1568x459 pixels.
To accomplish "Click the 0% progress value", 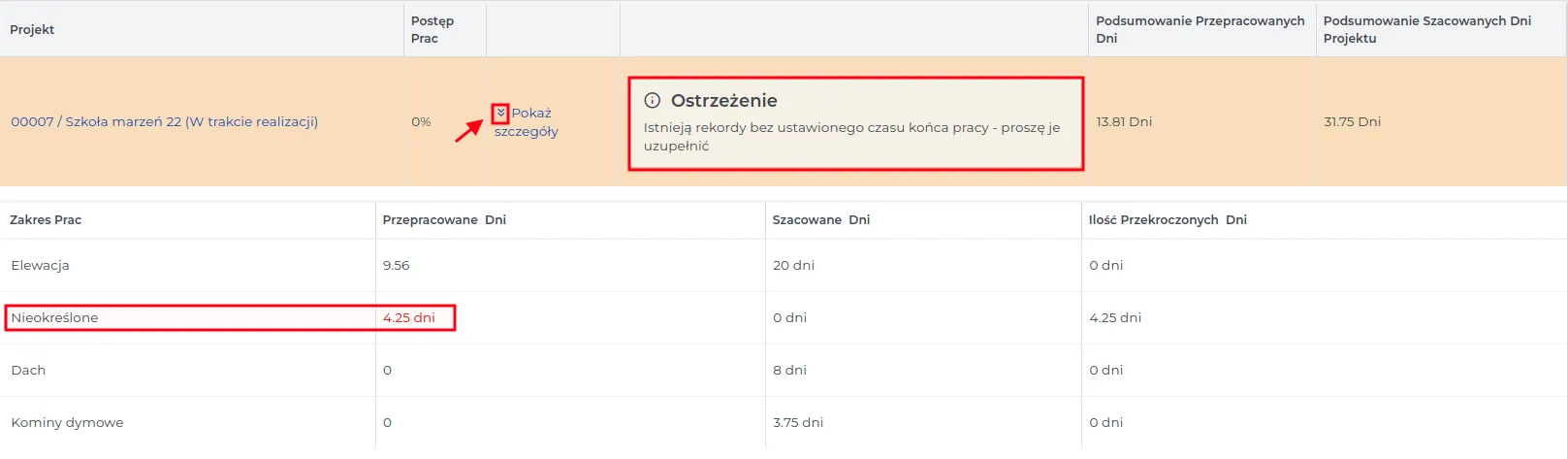I will click(x=421, y=121).
